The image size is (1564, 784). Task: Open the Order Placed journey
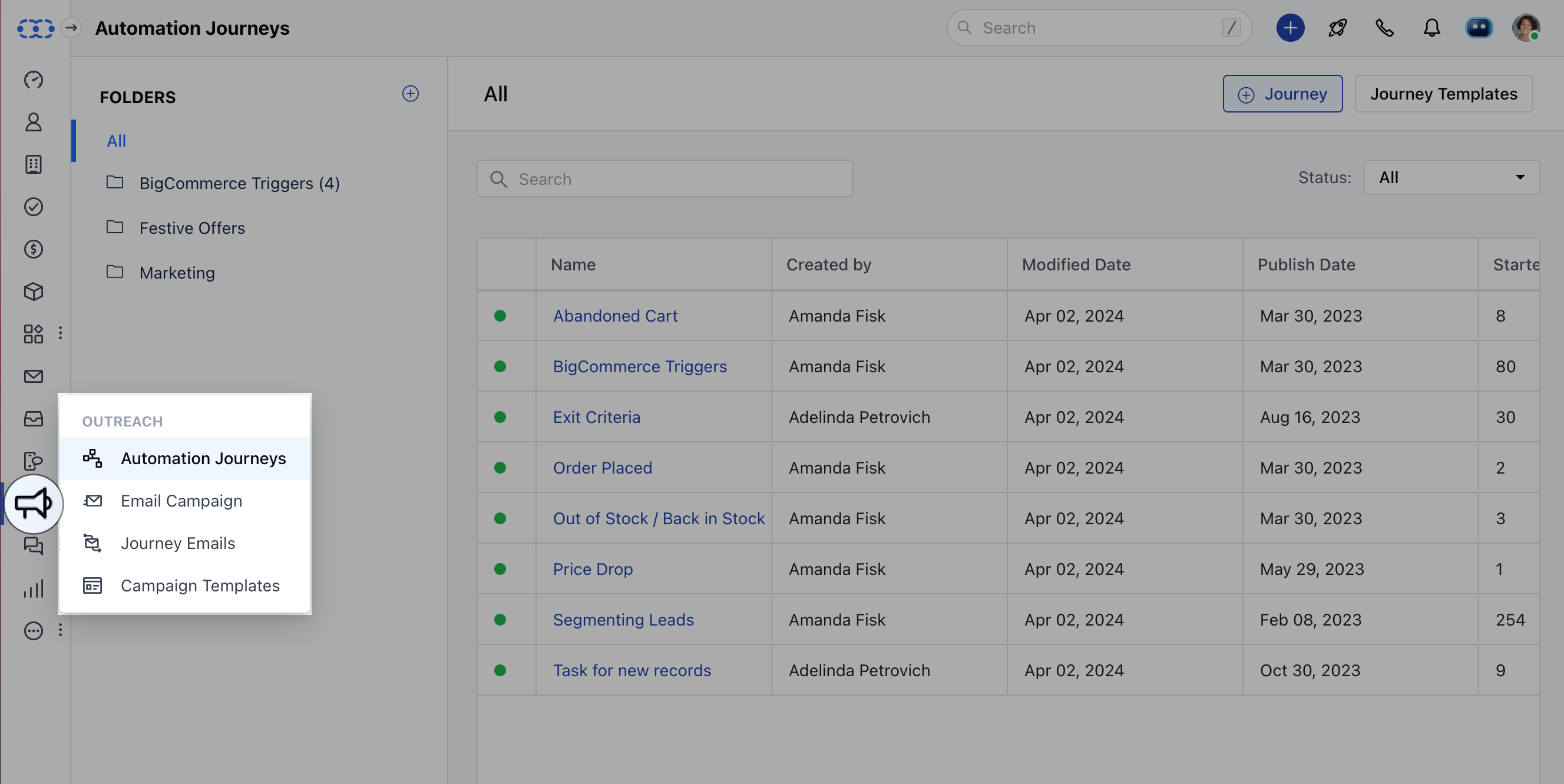(602, 468)
